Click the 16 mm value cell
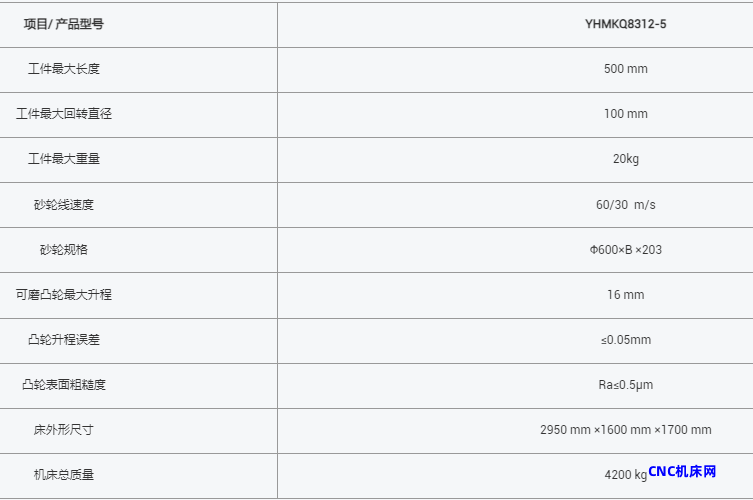The width and height of the screenshot is (753, 500). click(x=625, y=295)
